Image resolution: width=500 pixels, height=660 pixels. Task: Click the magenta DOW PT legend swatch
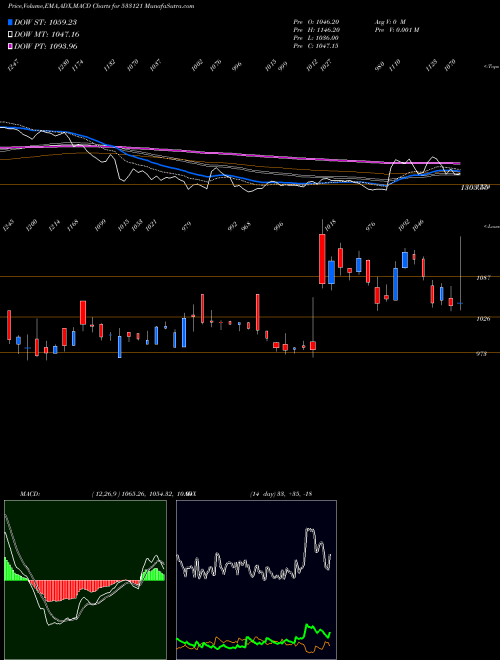(10, 46)
